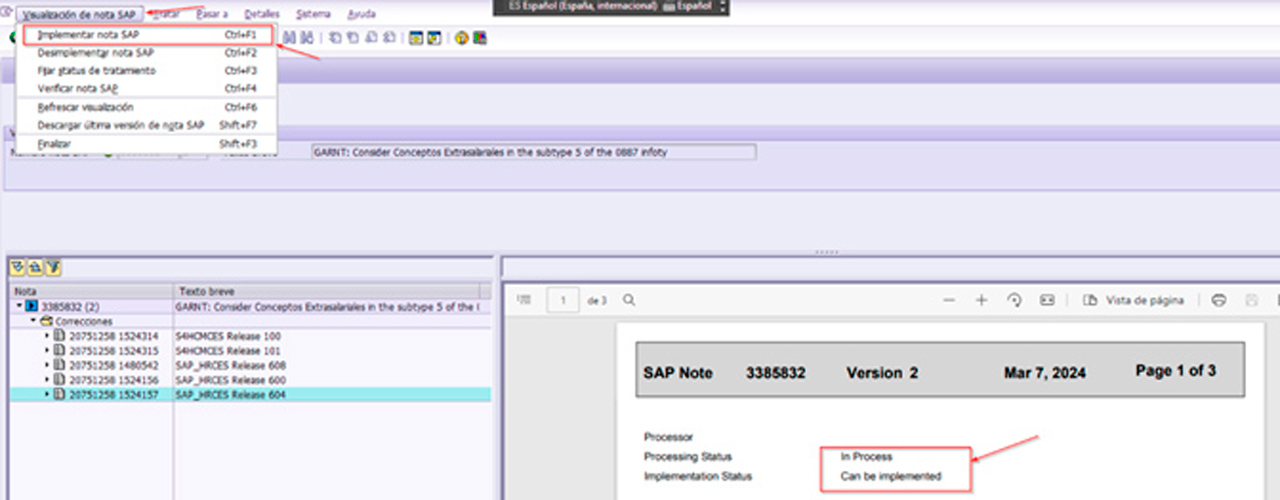Viewport: 1280px width, 500px height.
Task: Expand the 20751258 1524314 correction node
Action: click(x=47, y=336)
